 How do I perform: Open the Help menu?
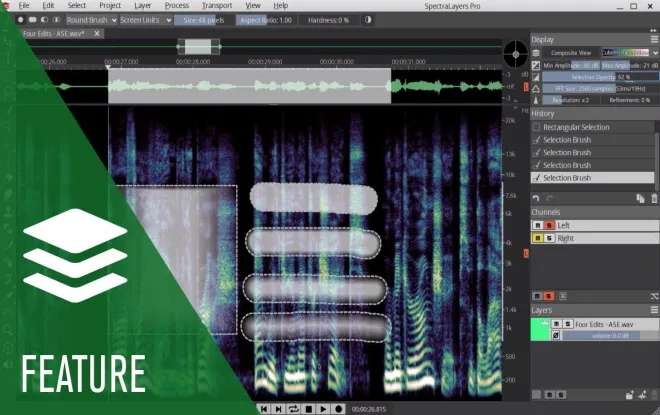tap(280, 5)
